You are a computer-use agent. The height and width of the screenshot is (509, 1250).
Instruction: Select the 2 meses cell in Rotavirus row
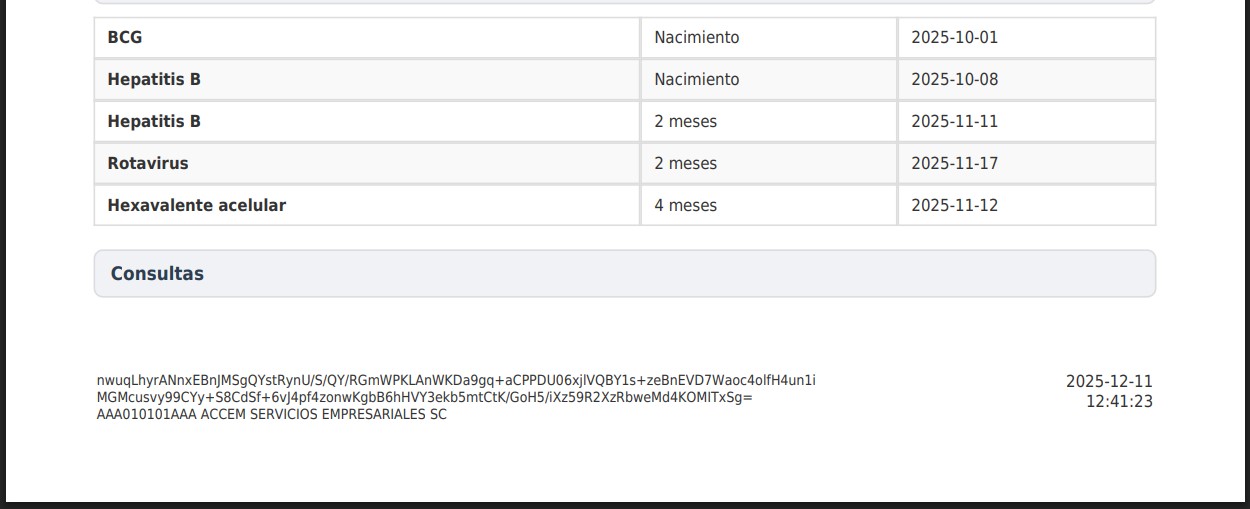[686, 164]
